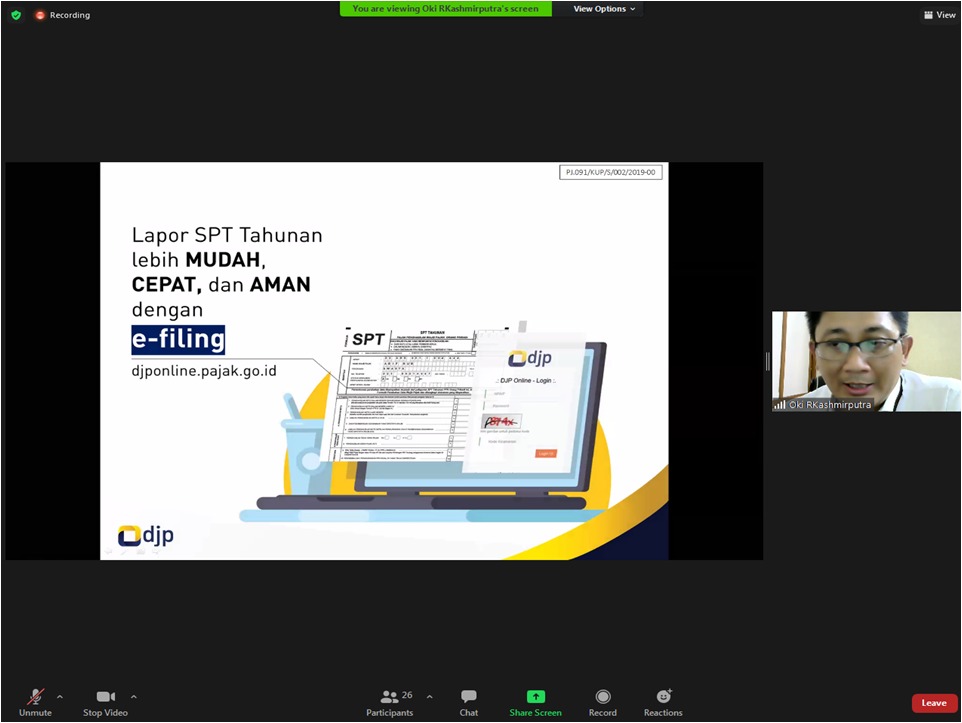Screen dimensions: 962x723
Task: Select Oki RKashmirputra's video thumbnail
Action: coord(866,361)
